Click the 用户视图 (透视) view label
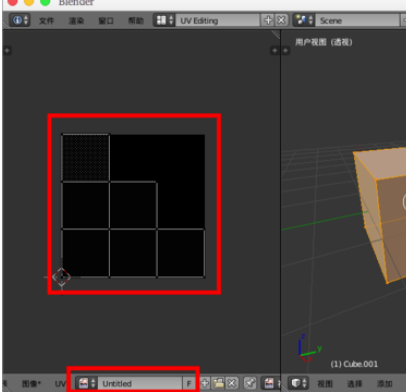Image resolution: width=406 pixels, height=392 pixels. [324, 42]
